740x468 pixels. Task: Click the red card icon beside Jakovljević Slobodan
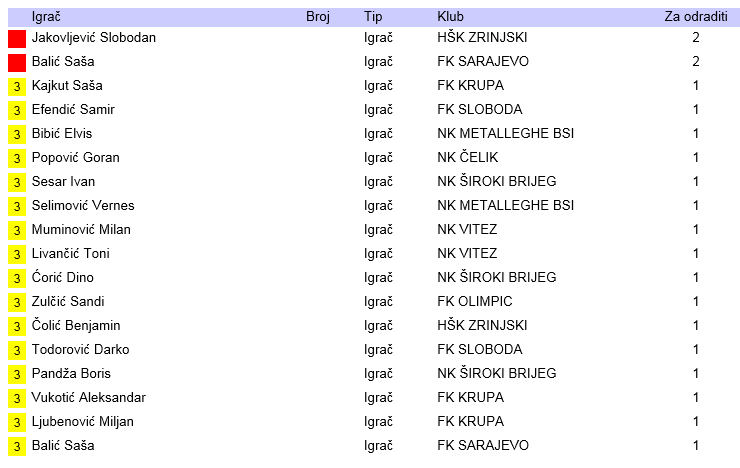click(x=16, y=38)
